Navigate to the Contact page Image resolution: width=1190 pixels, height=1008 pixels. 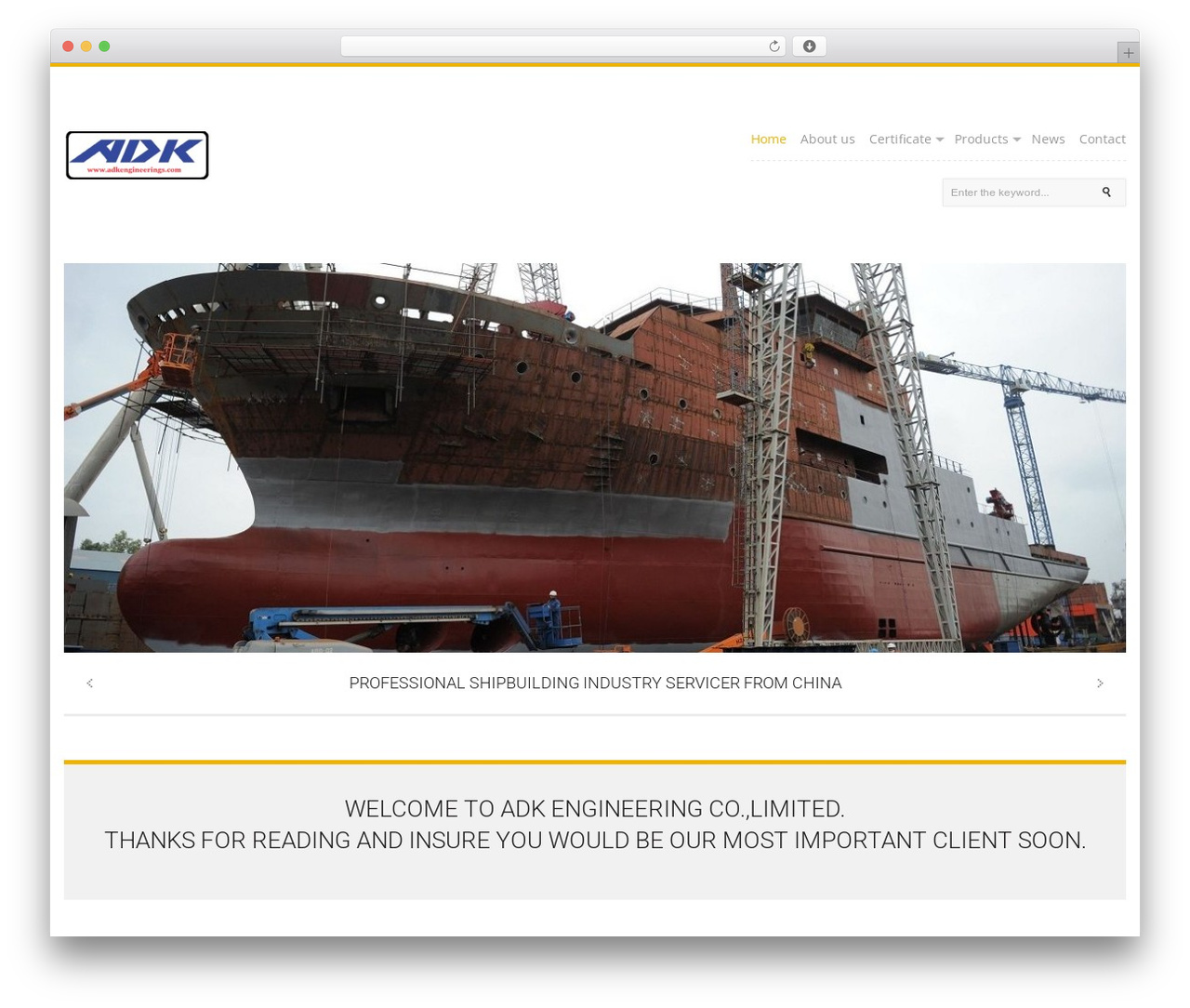[x=1103, y=139]
